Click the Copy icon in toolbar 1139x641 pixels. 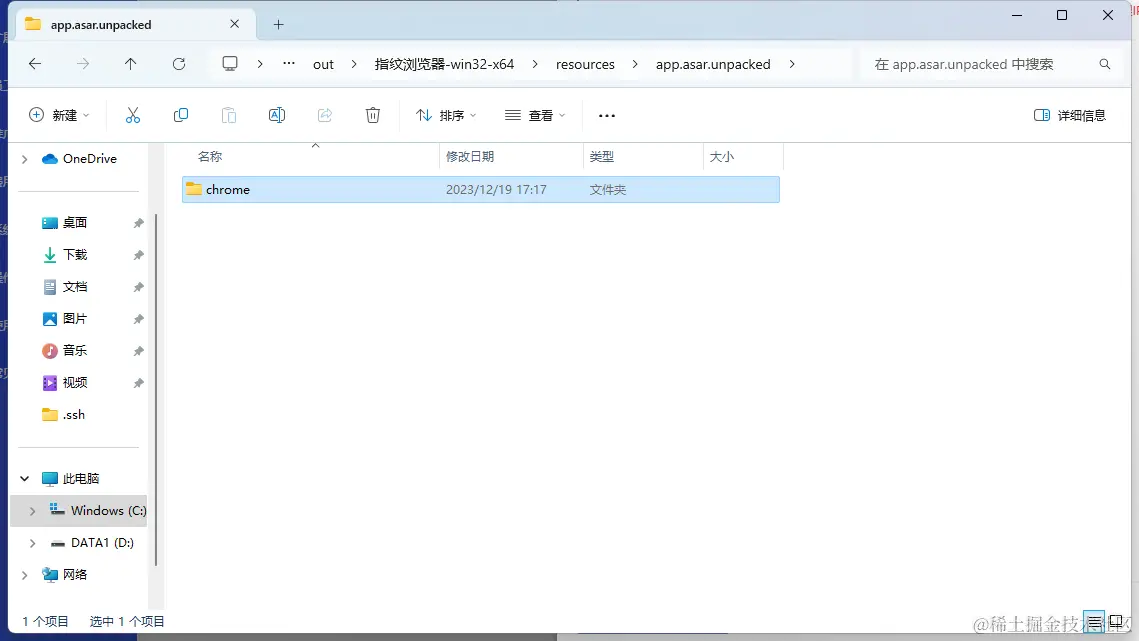pyautogui.click(x=181, y=115)
